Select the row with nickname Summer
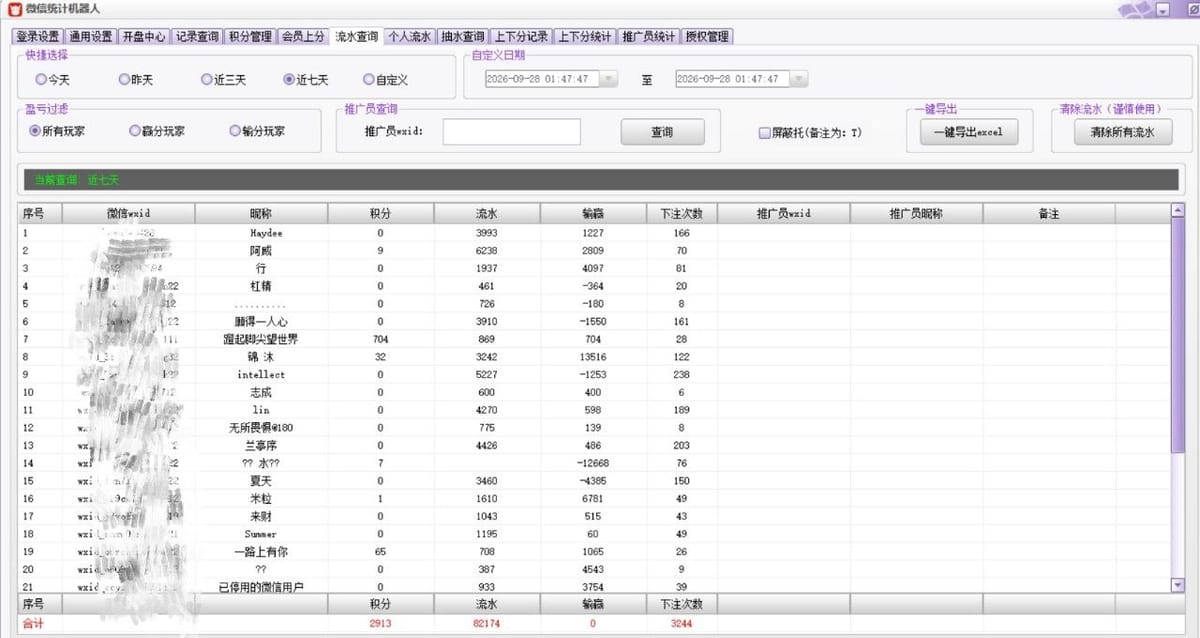This screenshot has width=1200, height=638. [594, 534]
